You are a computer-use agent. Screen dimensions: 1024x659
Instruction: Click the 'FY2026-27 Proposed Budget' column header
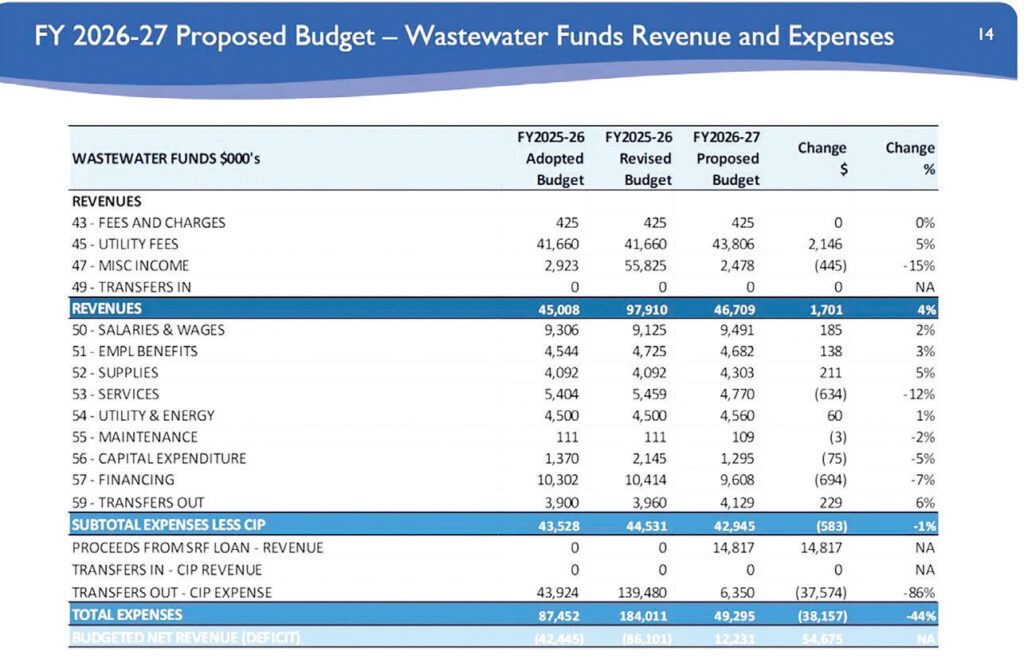(x=726, y=159)
